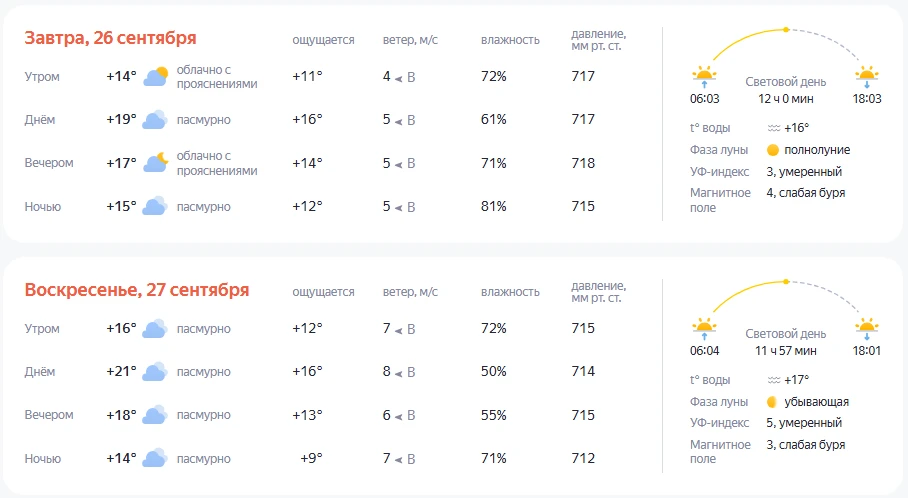
Task: Click the full moon icon beside полнолуние
Action: point(772,150)
